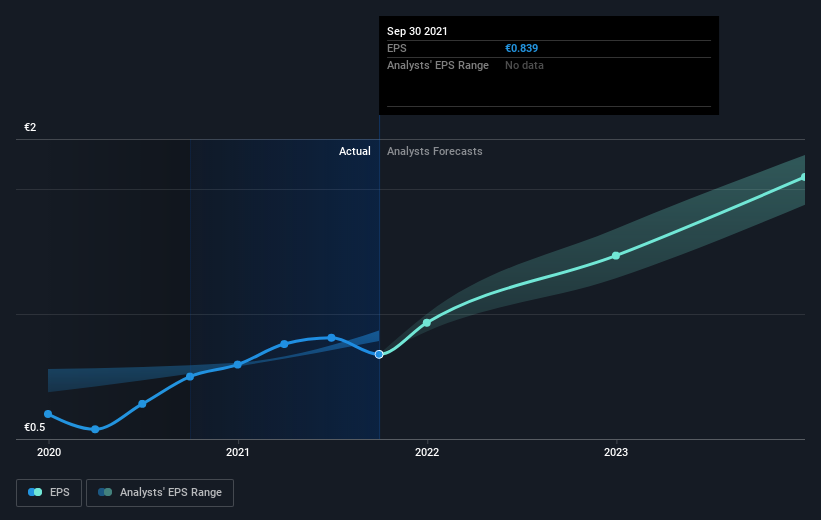This screenshot has height=520, width=821.
Task: Select the 2023 forecast EPS data point
Action: (616, 256)
